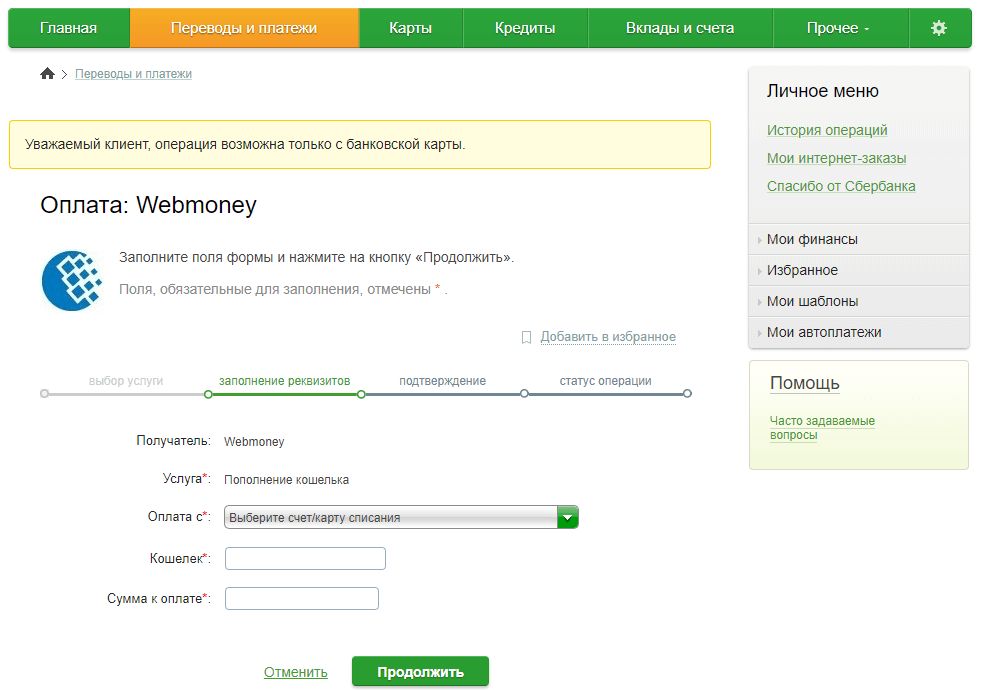Focus the Сумма к оплате field
This screenshot has width=981, height=690.
click(302, 599)
